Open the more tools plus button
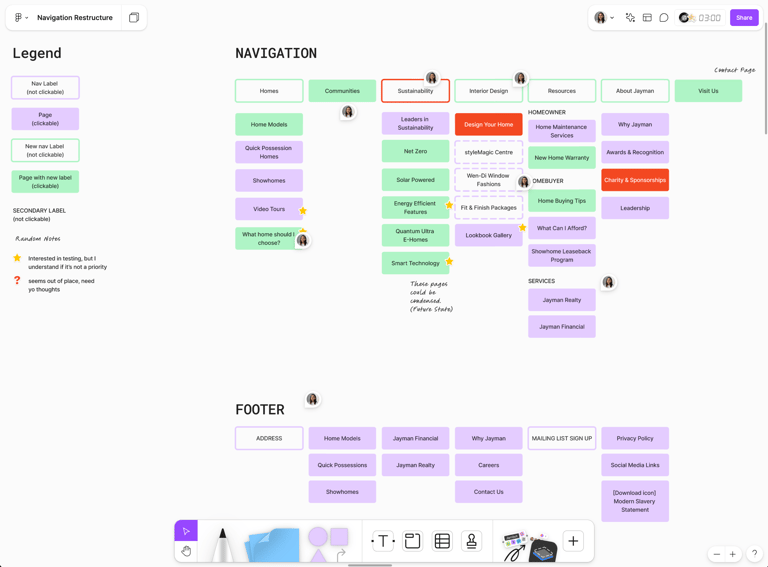The height and width of the screenshot is (567, 768). click(573, 541)
